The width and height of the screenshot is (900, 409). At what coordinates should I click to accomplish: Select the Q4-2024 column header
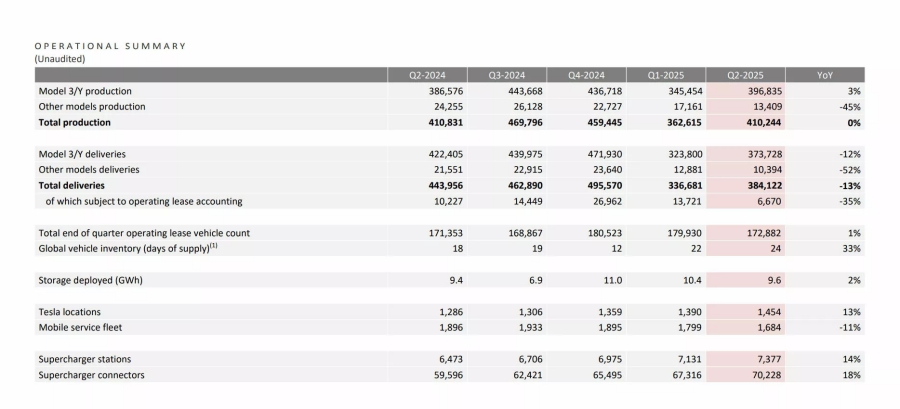pyautogui.click(x=586, y=75)
